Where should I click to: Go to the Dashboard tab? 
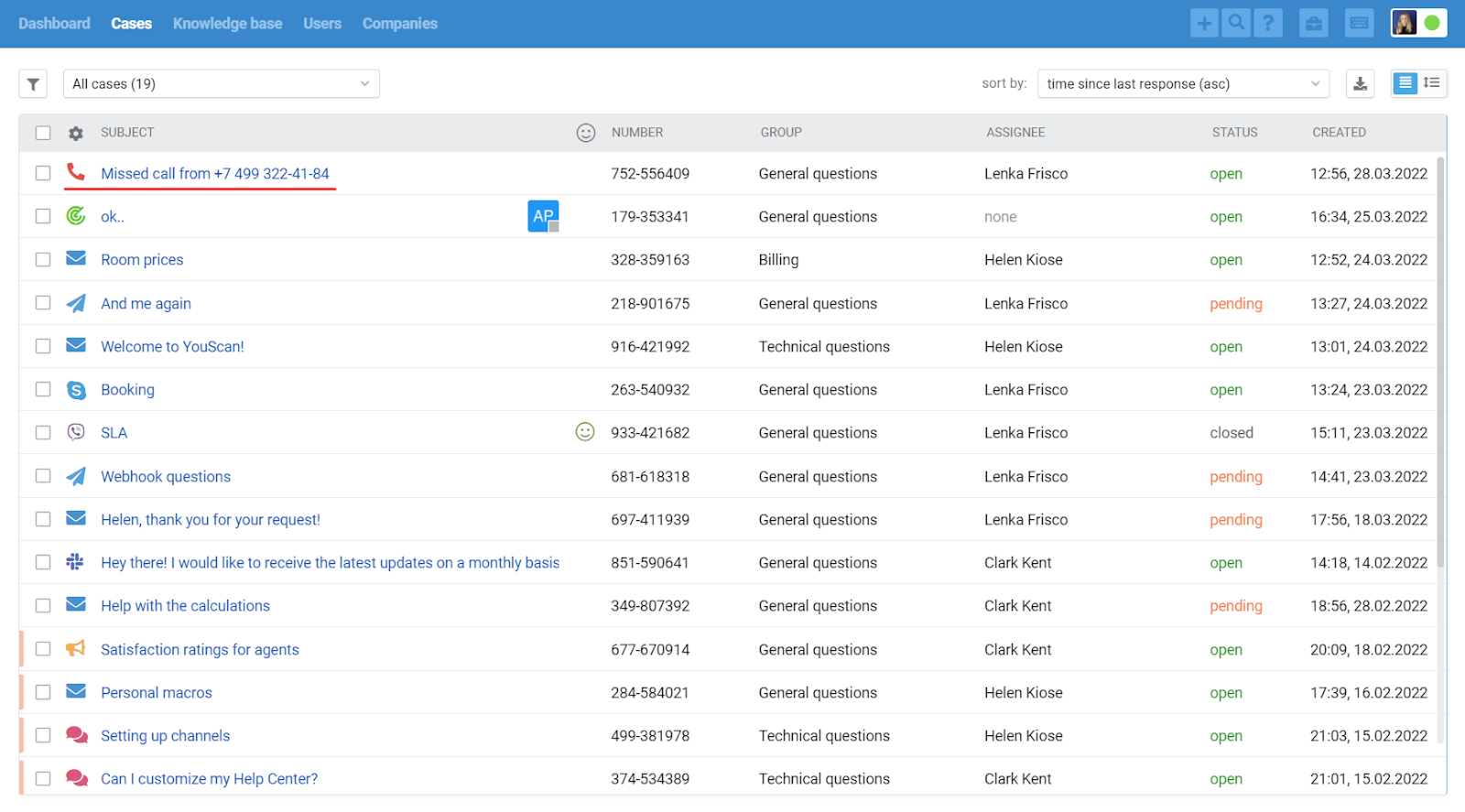coord(54,24)
